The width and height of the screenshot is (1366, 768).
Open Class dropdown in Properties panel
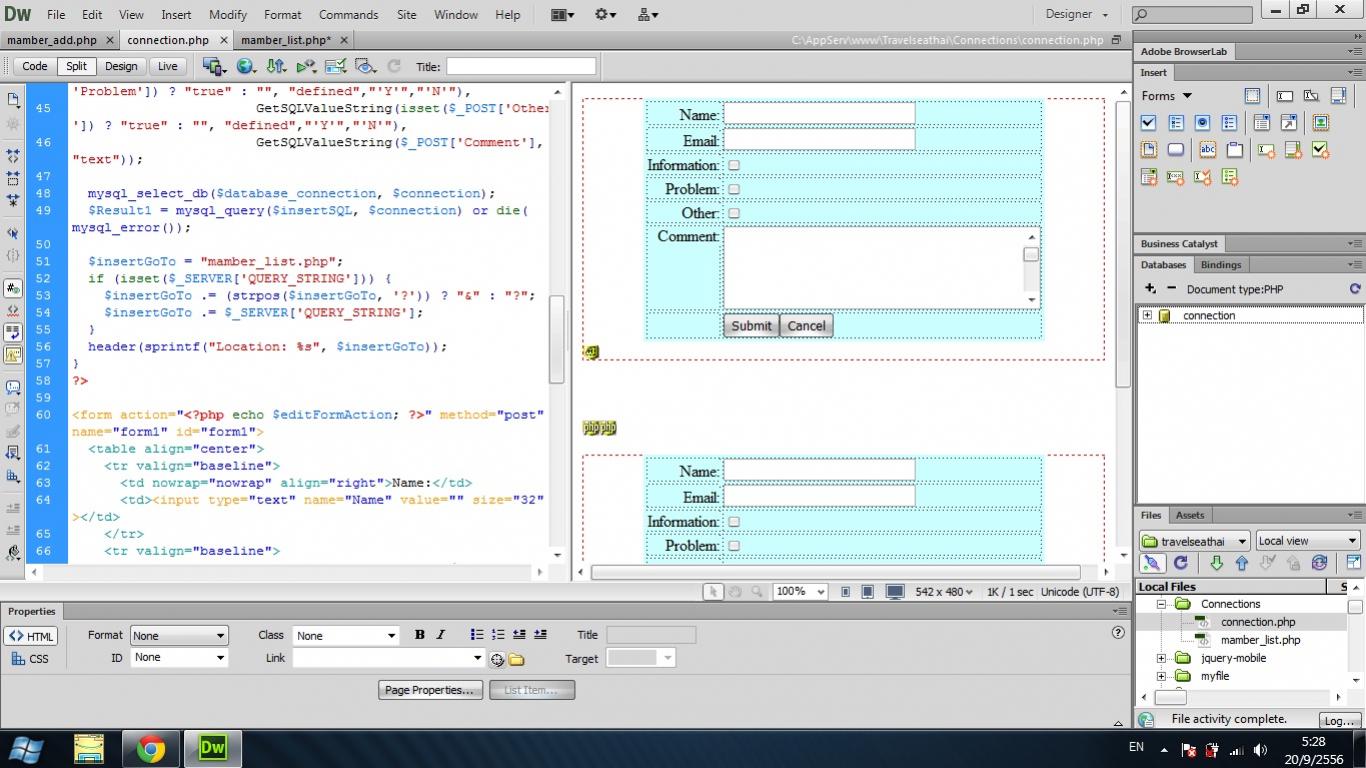(346, 635)
